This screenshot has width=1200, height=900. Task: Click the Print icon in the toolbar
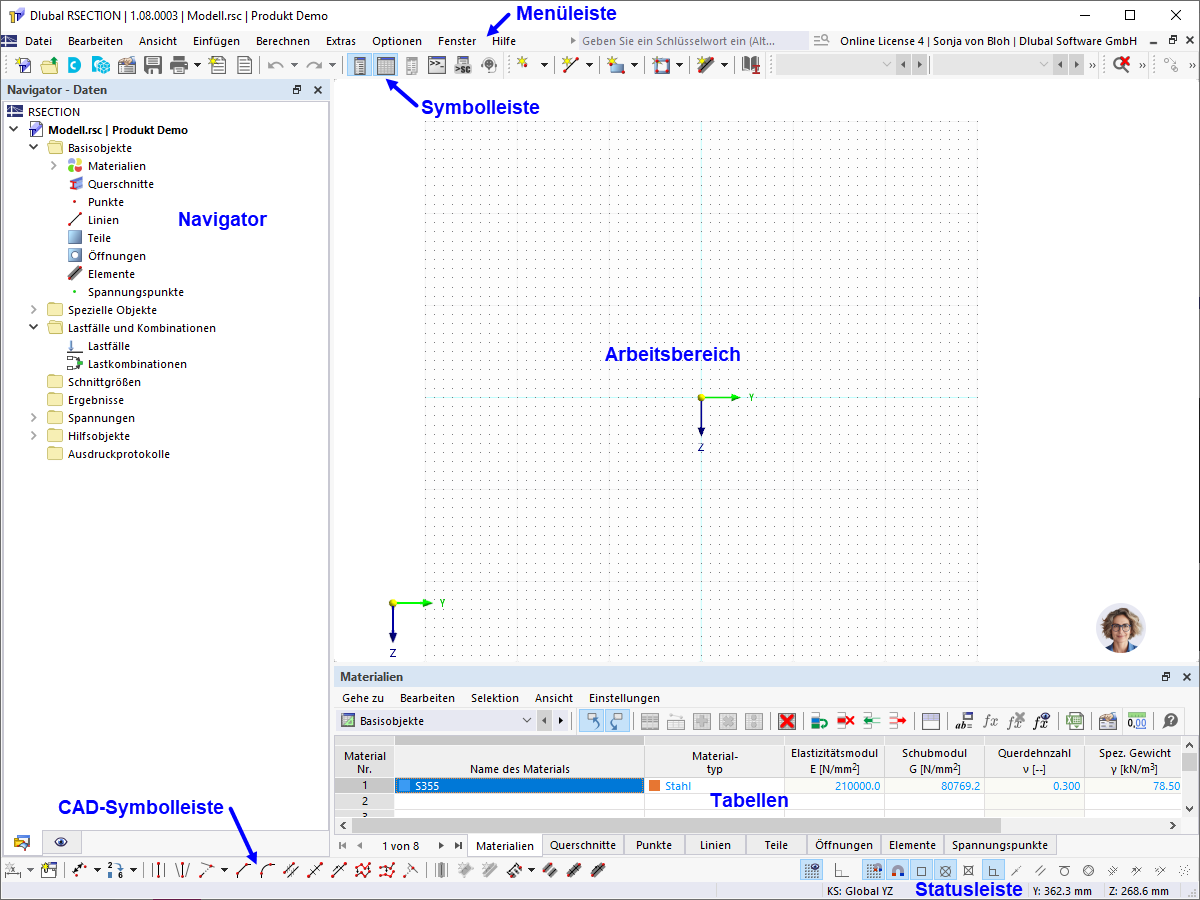(179, 65)
